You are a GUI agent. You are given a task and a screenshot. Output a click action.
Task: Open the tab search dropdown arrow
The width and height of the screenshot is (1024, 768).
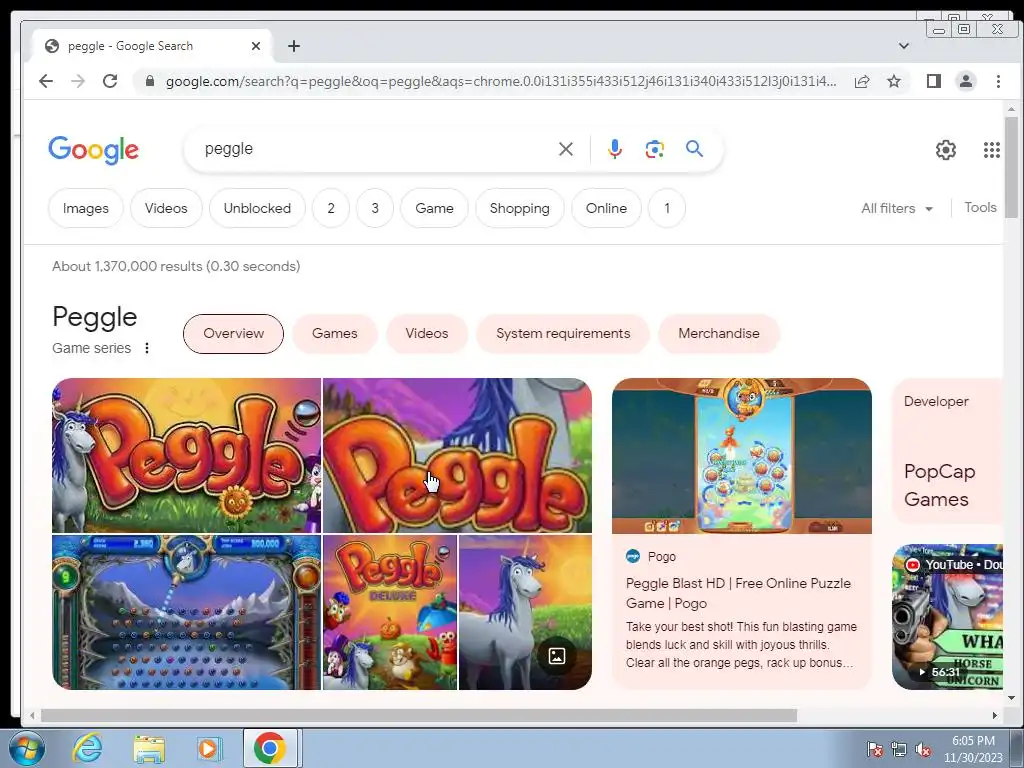click(904, 46)
